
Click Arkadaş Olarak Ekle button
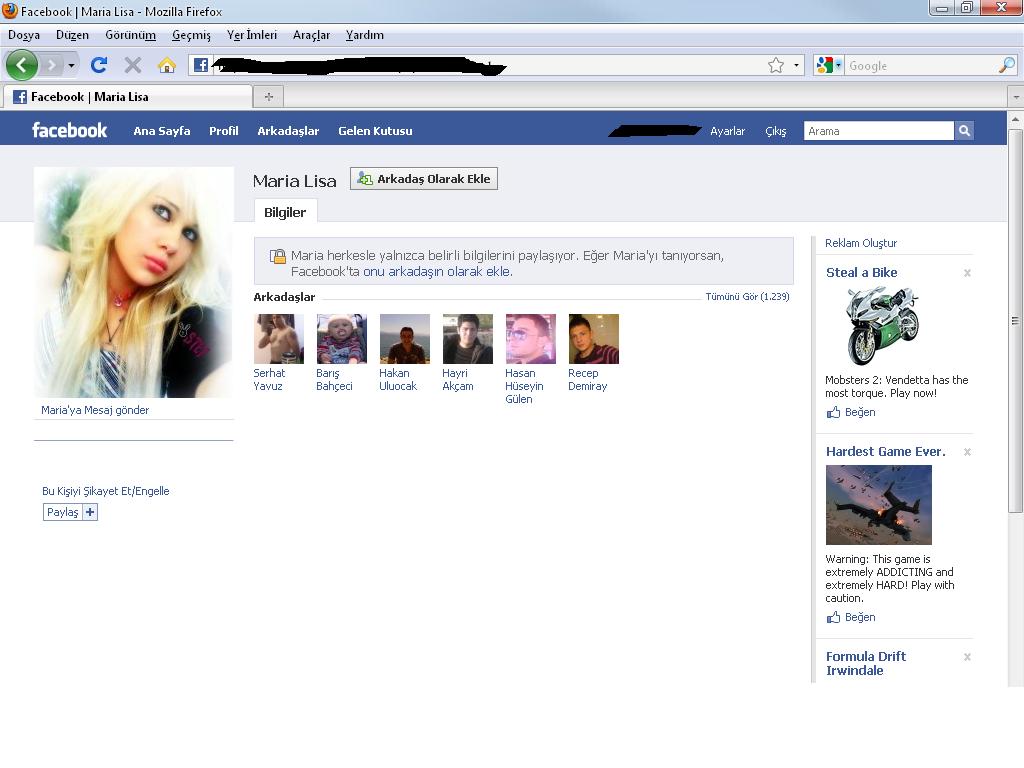tap(424, 179)
